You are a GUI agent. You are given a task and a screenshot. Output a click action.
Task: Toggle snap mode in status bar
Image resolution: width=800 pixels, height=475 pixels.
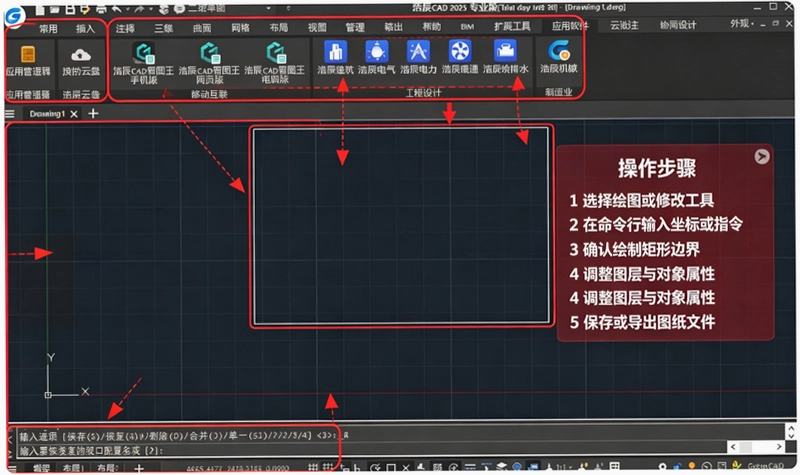[x=327, y=467]
